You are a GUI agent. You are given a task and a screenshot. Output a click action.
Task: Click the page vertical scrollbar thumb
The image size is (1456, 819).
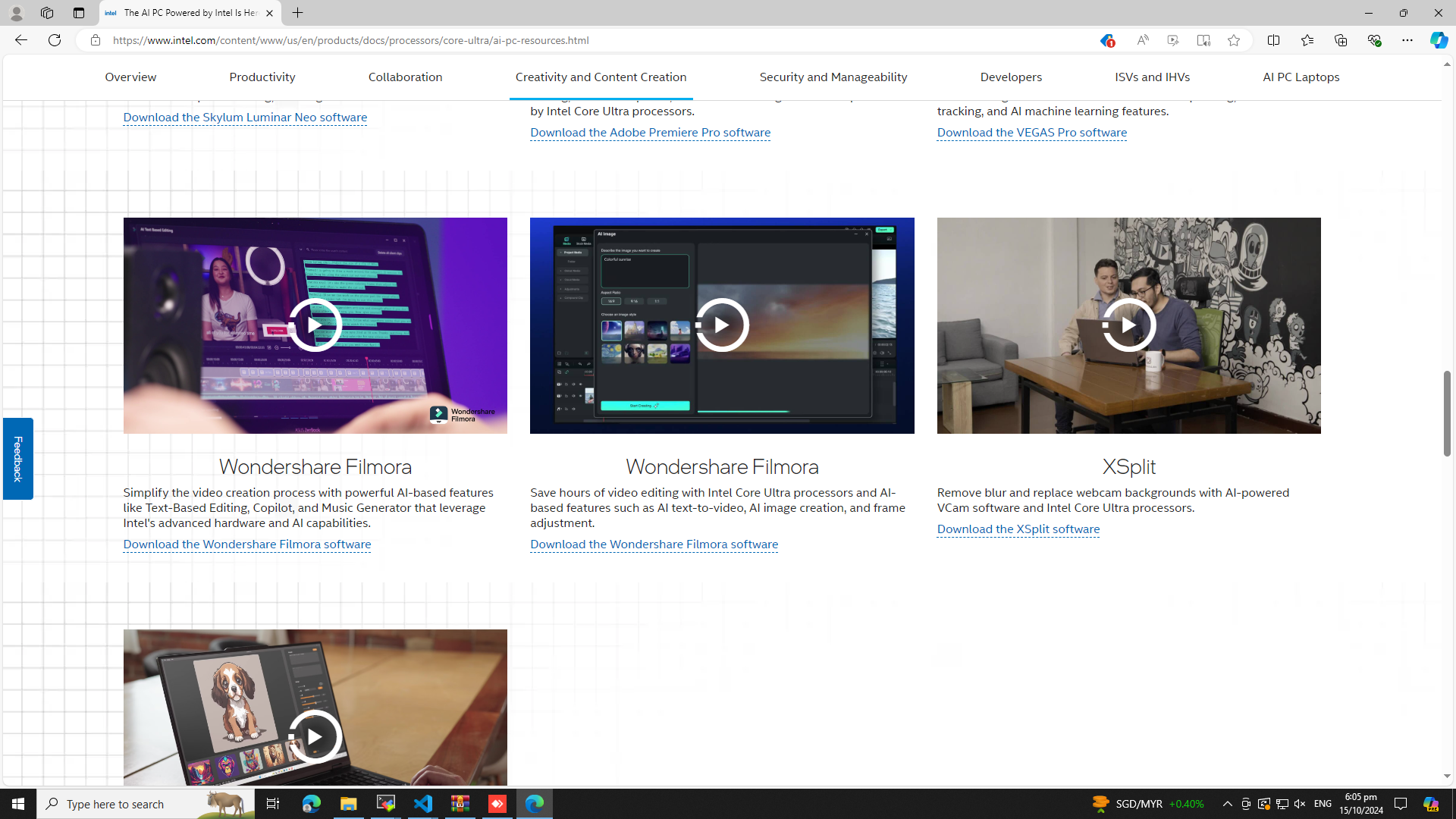(x=1447, y=413)
